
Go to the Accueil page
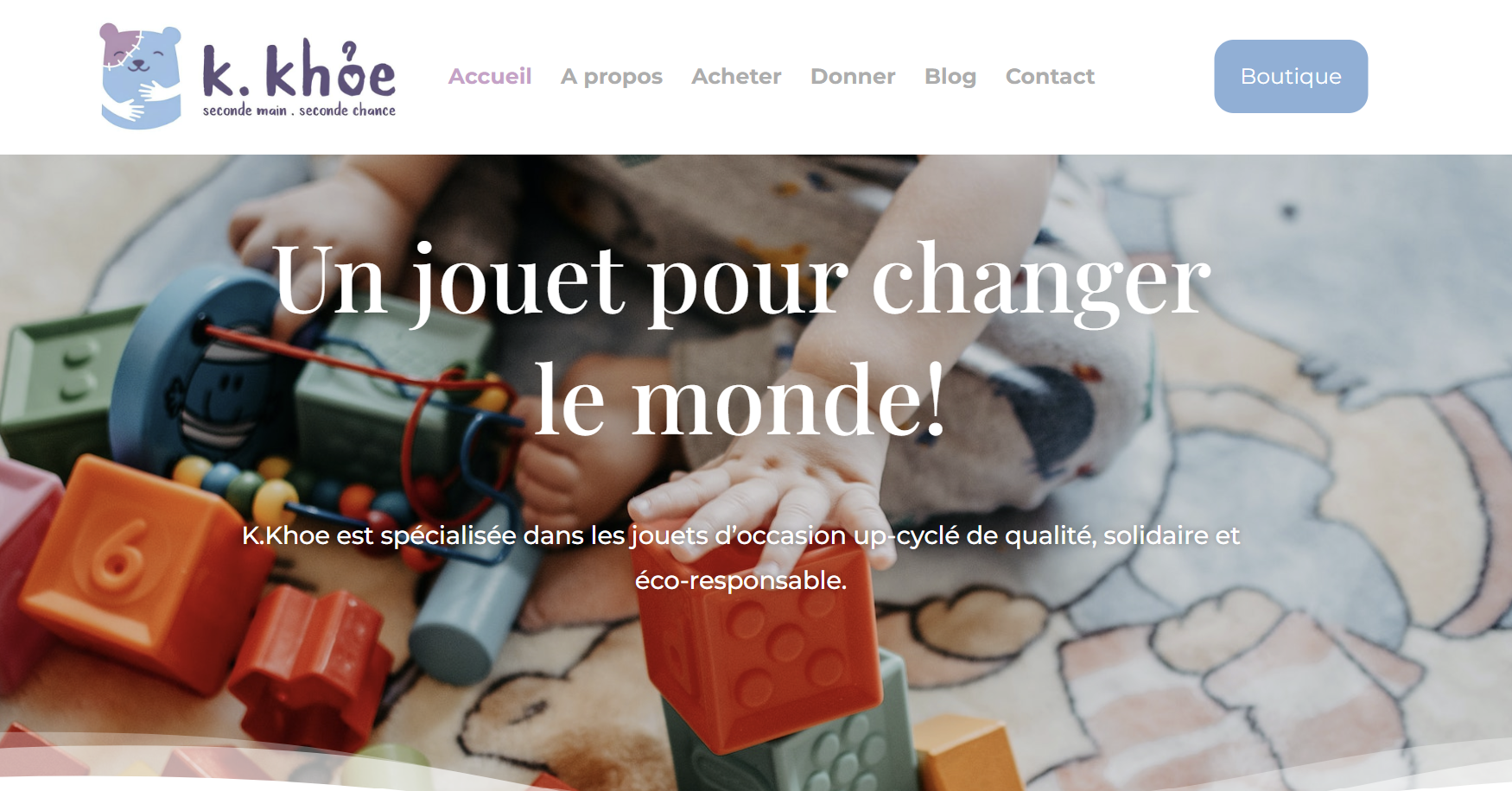490,76
